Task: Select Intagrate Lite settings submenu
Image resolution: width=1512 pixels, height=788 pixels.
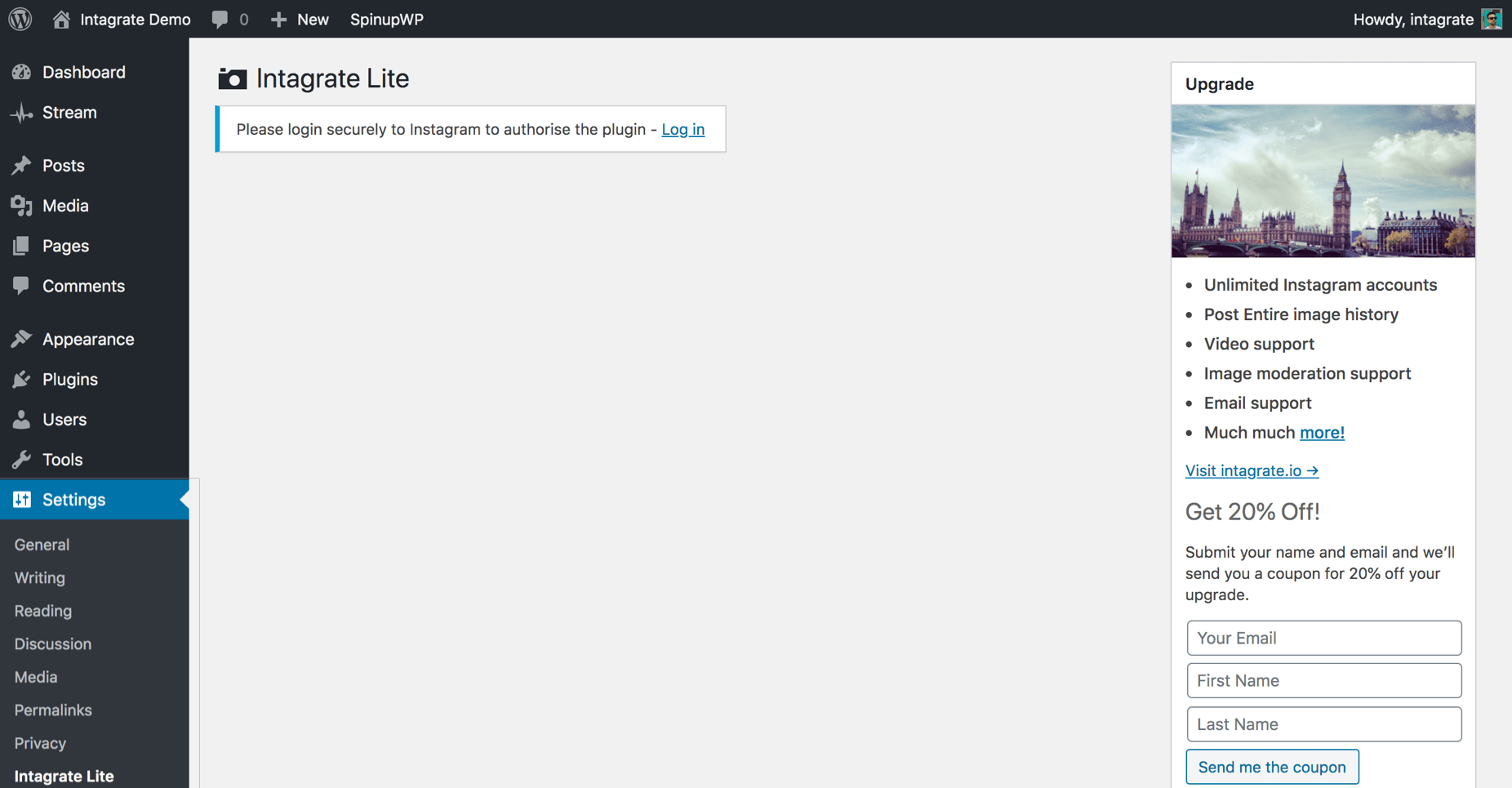Action: point(64,777)
